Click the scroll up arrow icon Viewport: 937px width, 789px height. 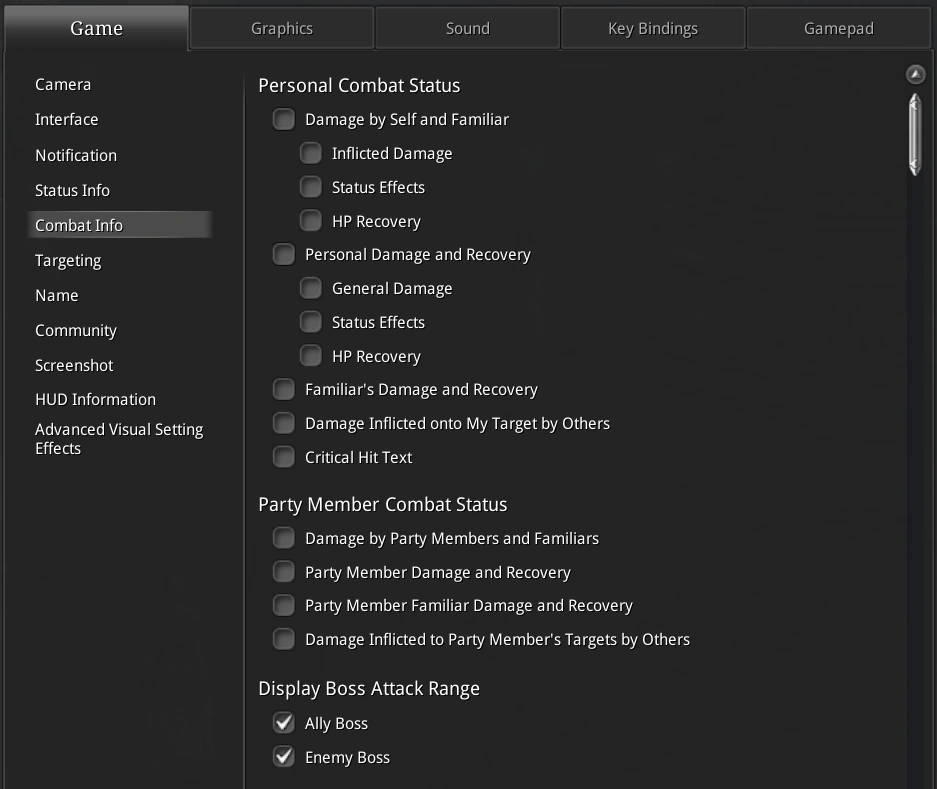pos(915,74)
